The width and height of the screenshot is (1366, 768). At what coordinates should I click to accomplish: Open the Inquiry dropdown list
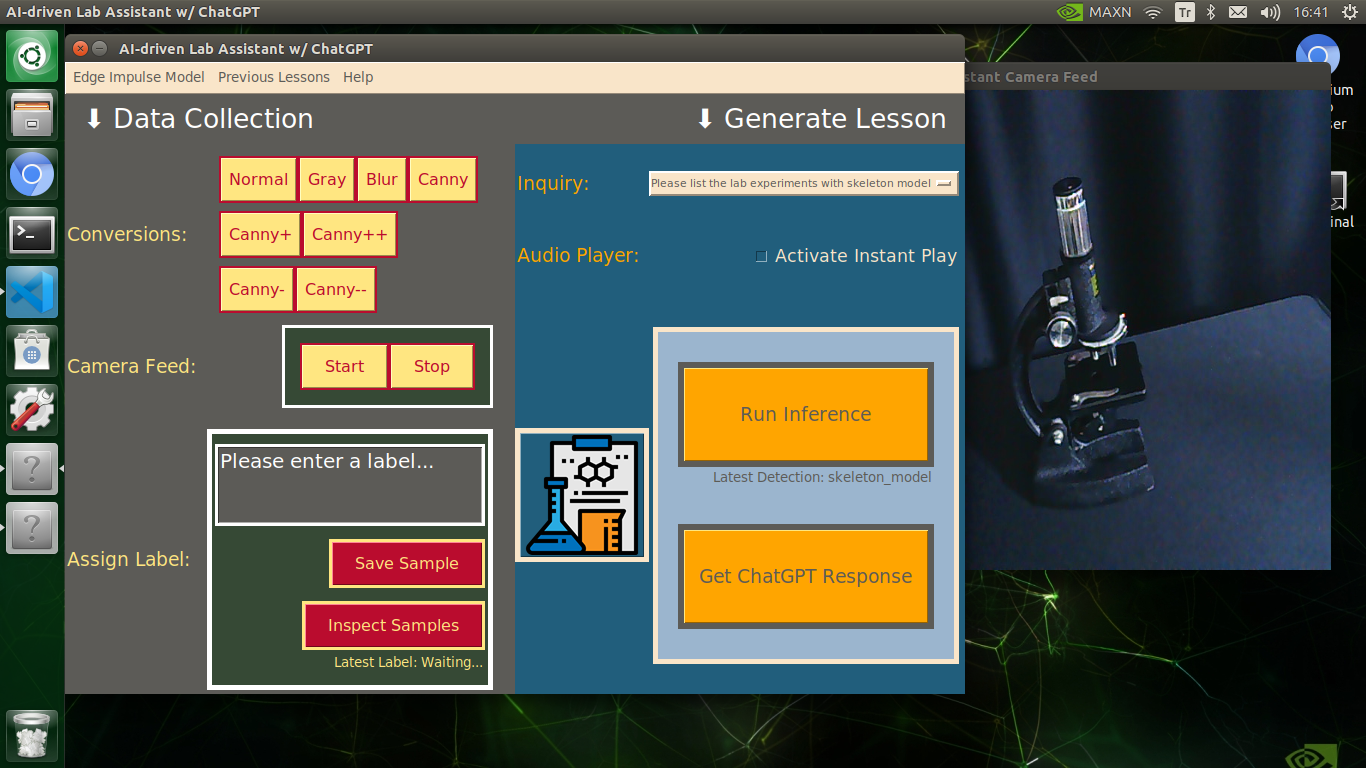pyautogui.click(x=804, y=183)
